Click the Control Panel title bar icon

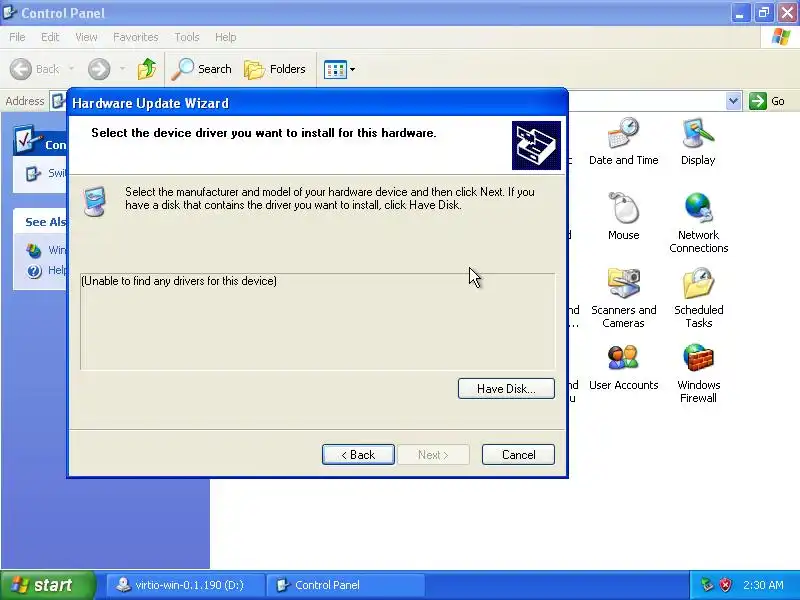(9, 12)
